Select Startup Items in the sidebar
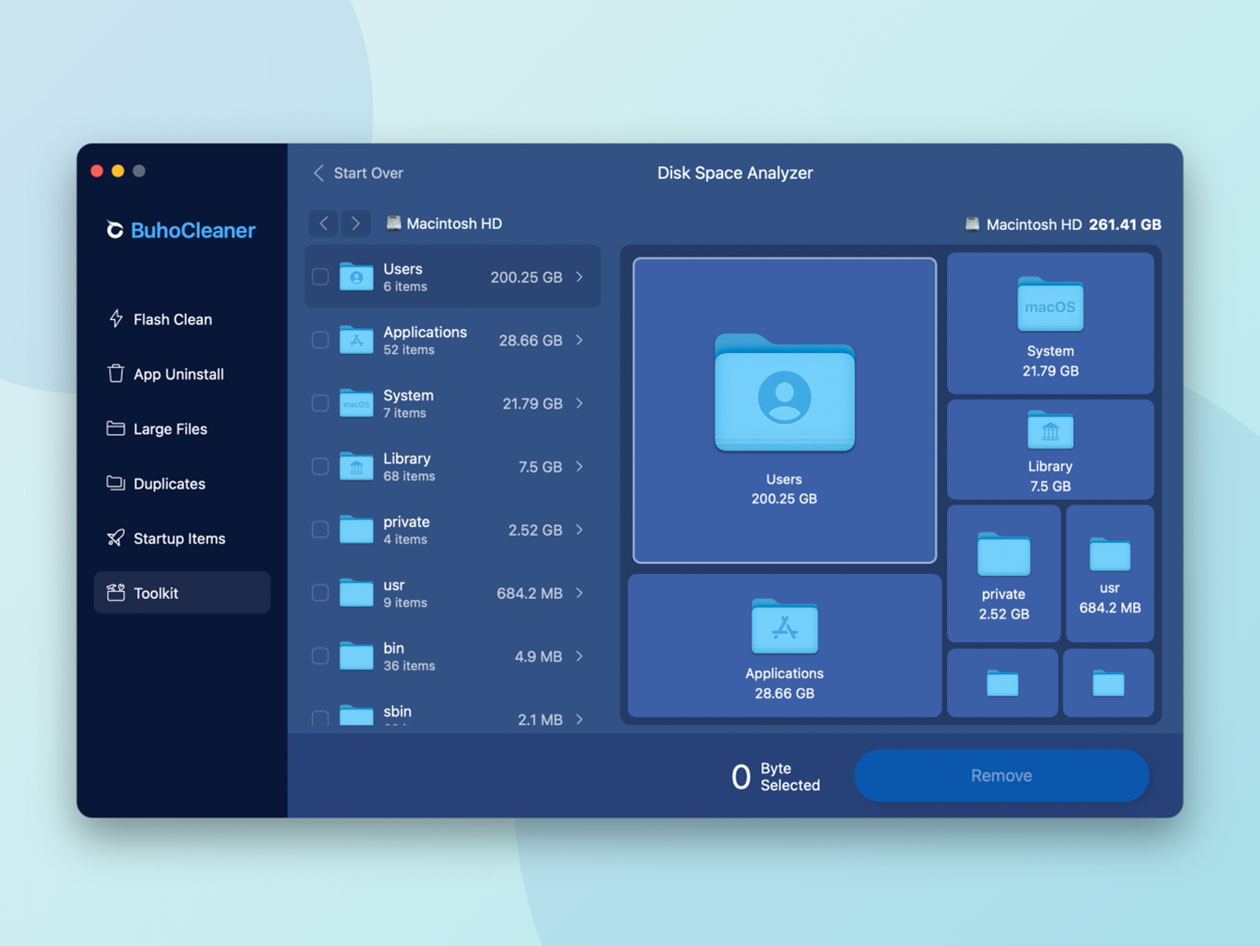Screen dimensions: 1260x946 pos(180,538)
